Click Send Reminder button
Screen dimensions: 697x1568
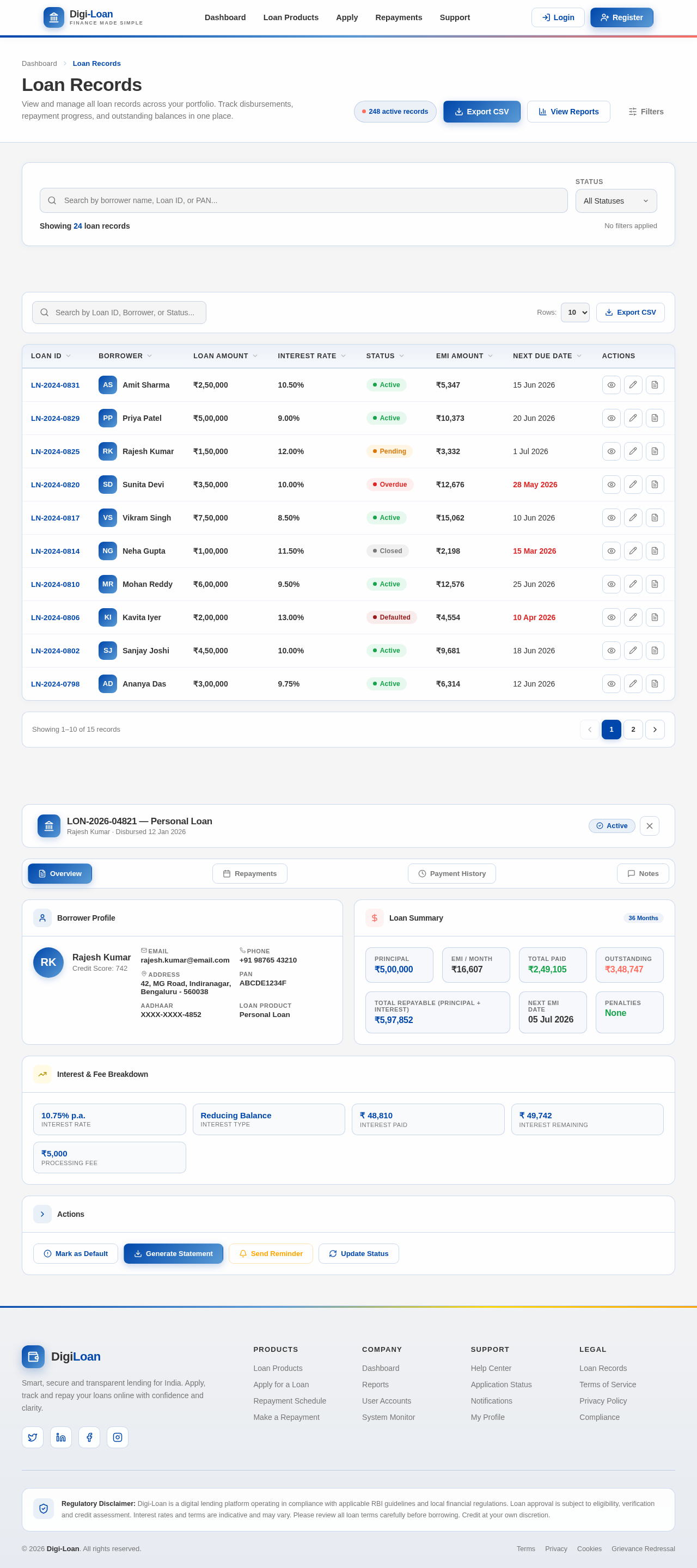[271, 1253]
